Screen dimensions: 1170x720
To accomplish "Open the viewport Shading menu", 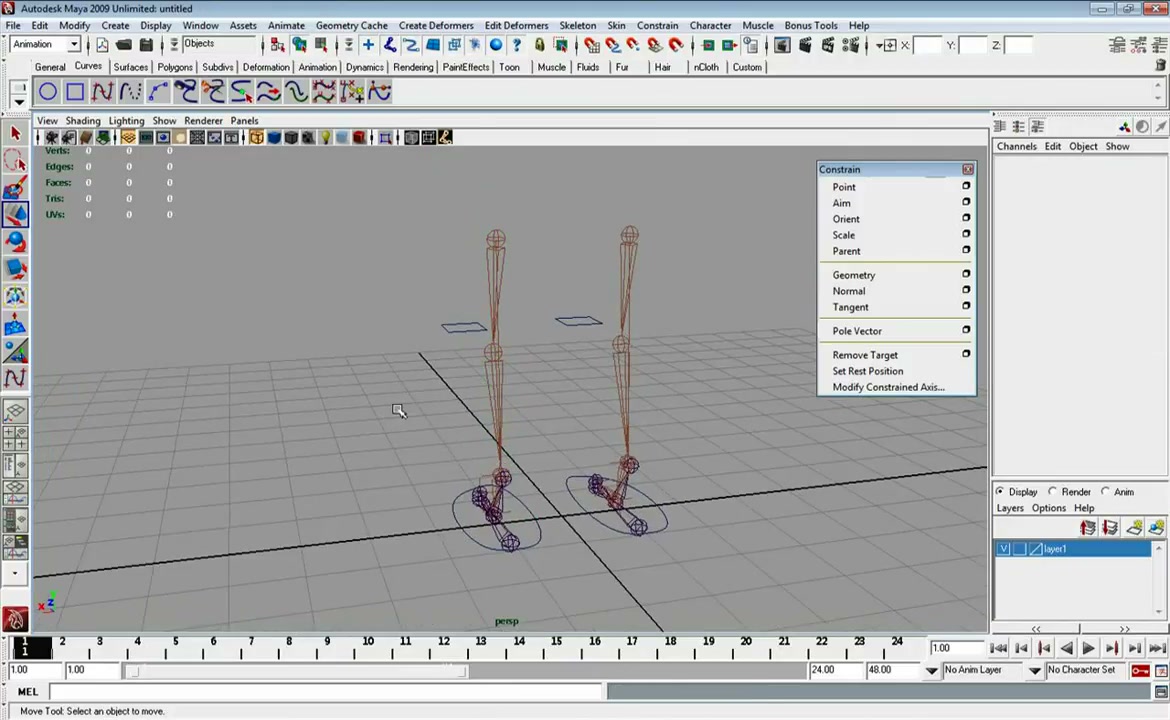I will (x=82, y=120).
